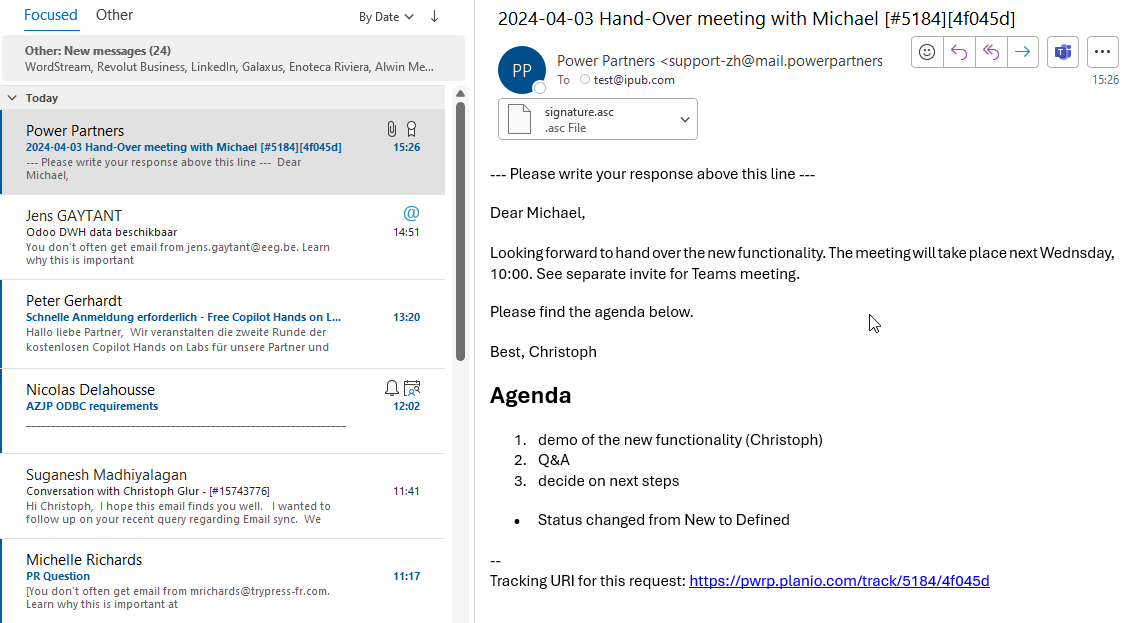Click recipient test@ipub.com
This screenshot has width=1132, height=623.
(634, 79)
